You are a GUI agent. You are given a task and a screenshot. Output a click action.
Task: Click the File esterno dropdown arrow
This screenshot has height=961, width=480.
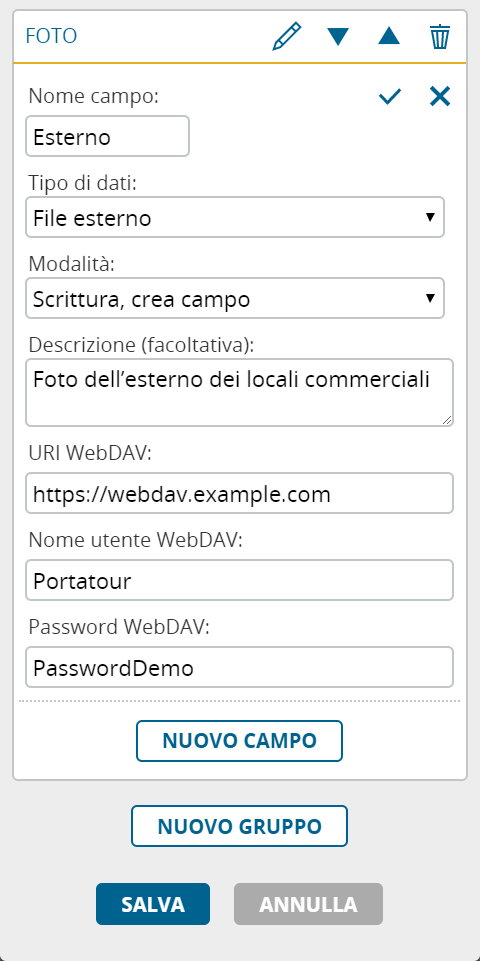click(x=430, y=217)
